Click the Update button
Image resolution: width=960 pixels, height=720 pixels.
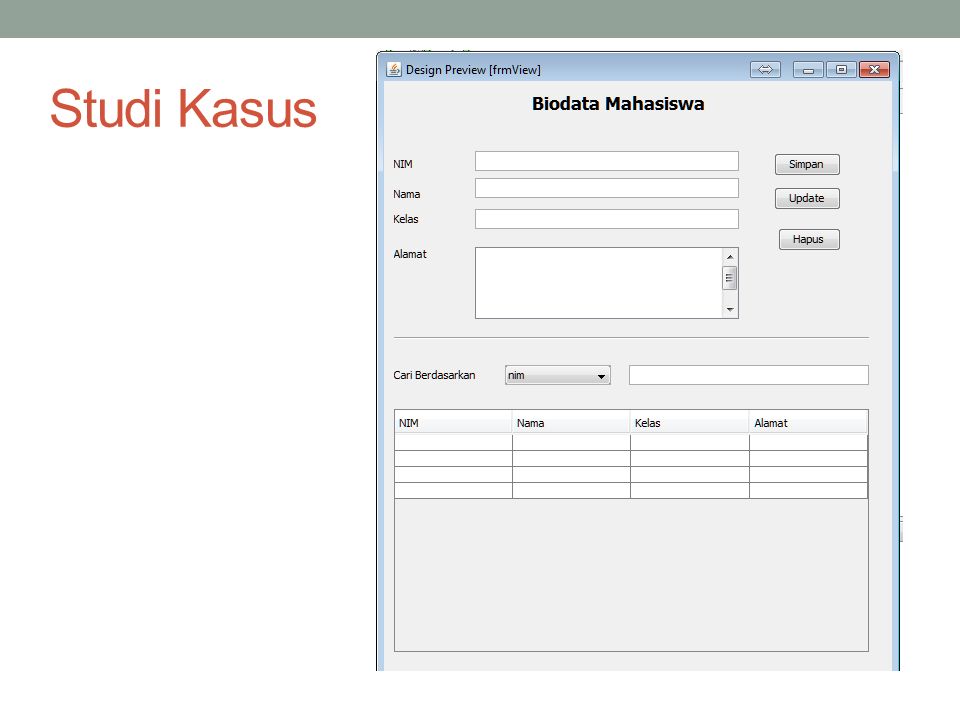[x=807, y=198]
